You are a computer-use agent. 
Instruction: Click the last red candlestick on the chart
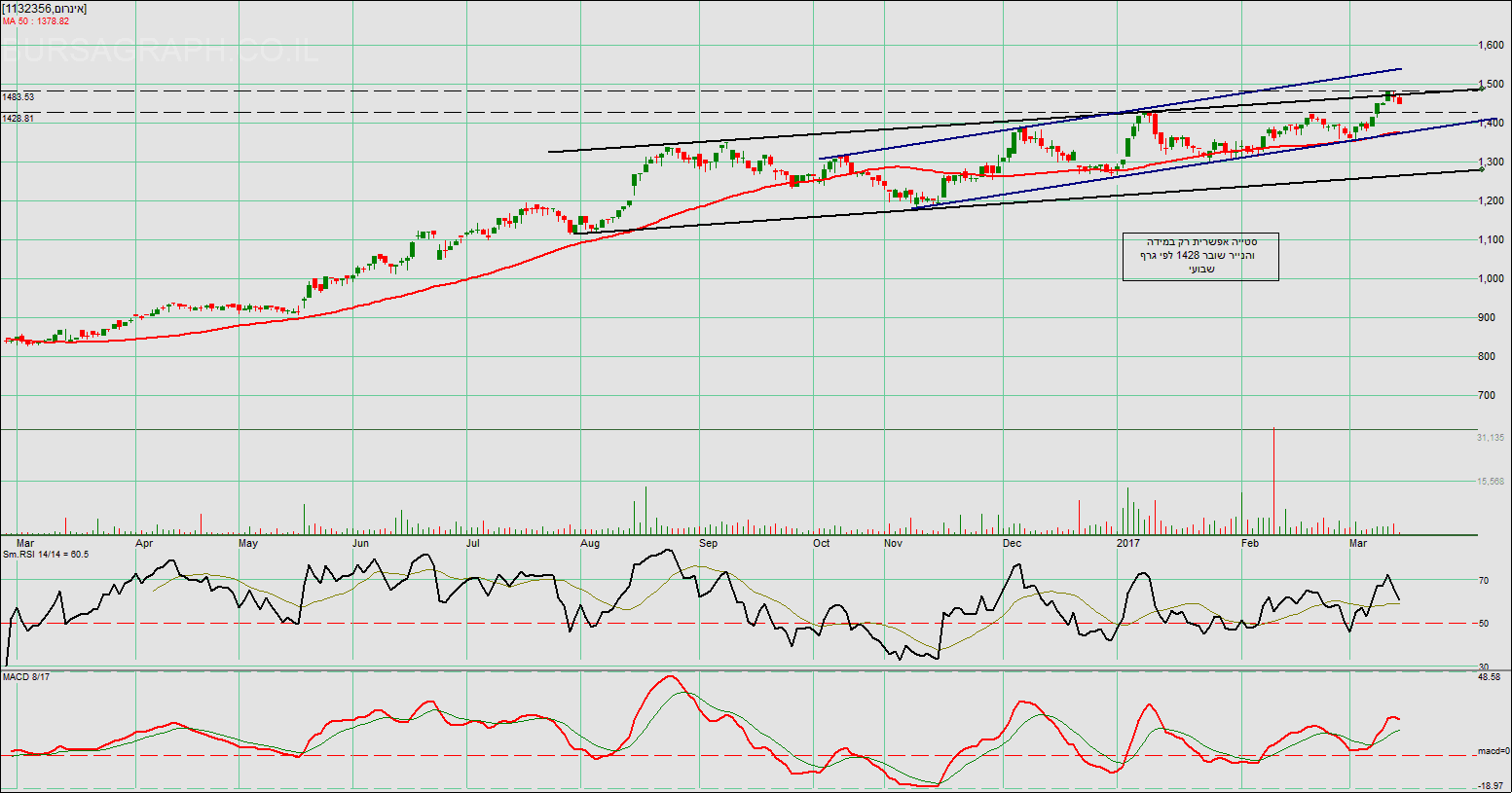tap(1399, 99)
